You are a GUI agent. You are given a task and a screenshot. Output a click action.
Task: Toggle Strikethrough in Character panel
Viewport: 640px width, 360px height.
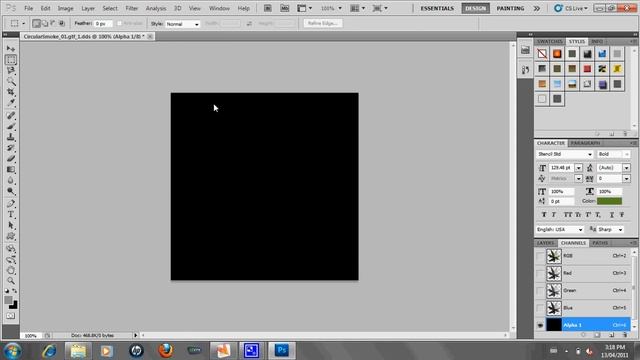pos(622,215)
